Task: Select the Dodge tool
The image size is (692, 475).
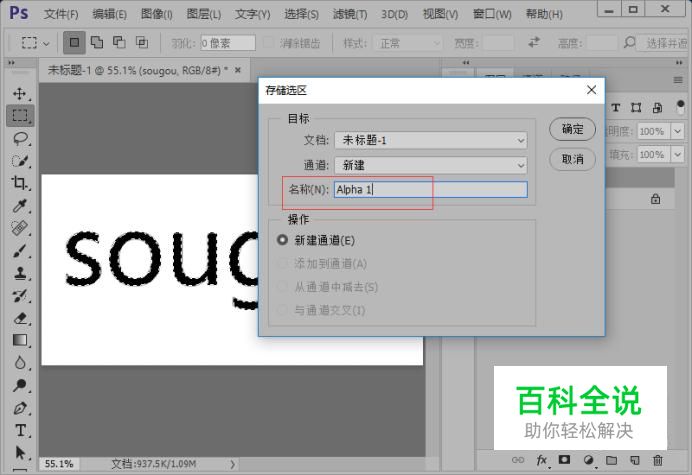Action: coord(20,385)
